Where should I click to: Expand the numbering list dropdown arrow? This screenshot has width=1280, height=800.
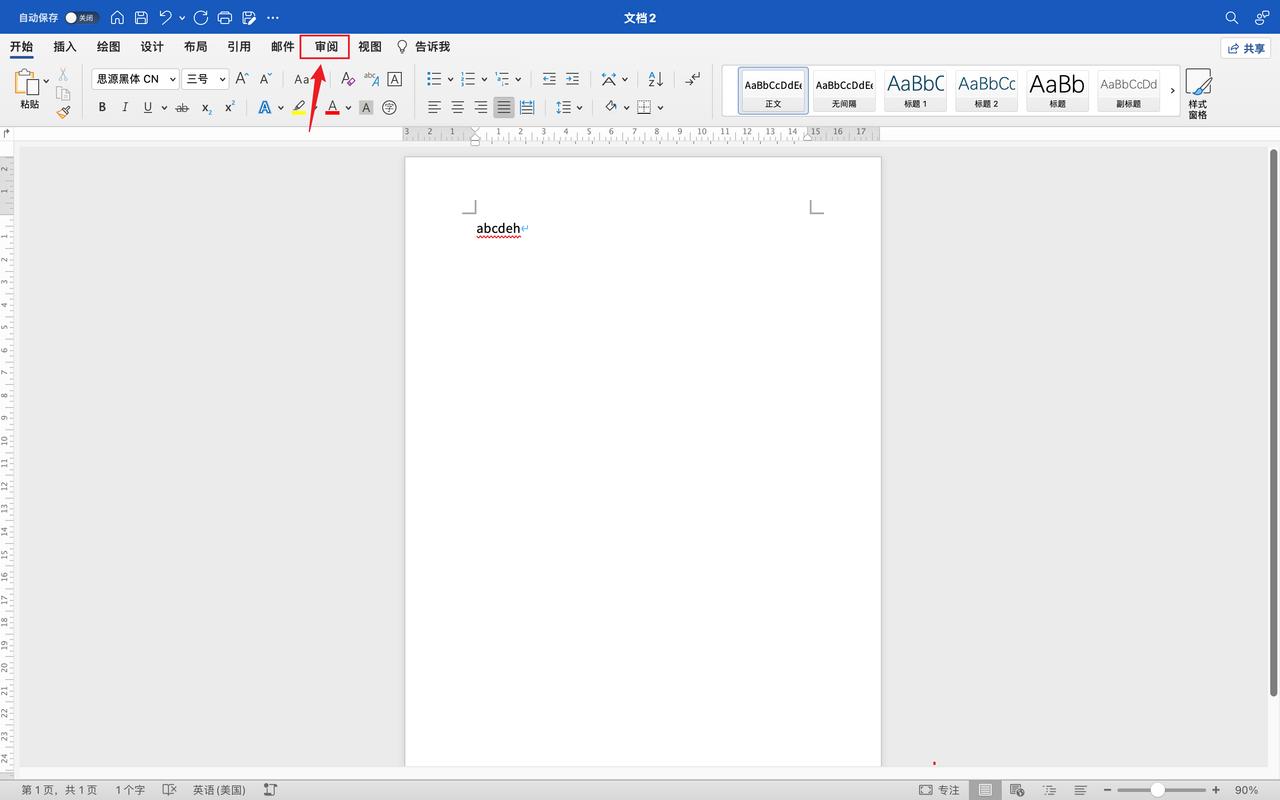tap(484, 79)
